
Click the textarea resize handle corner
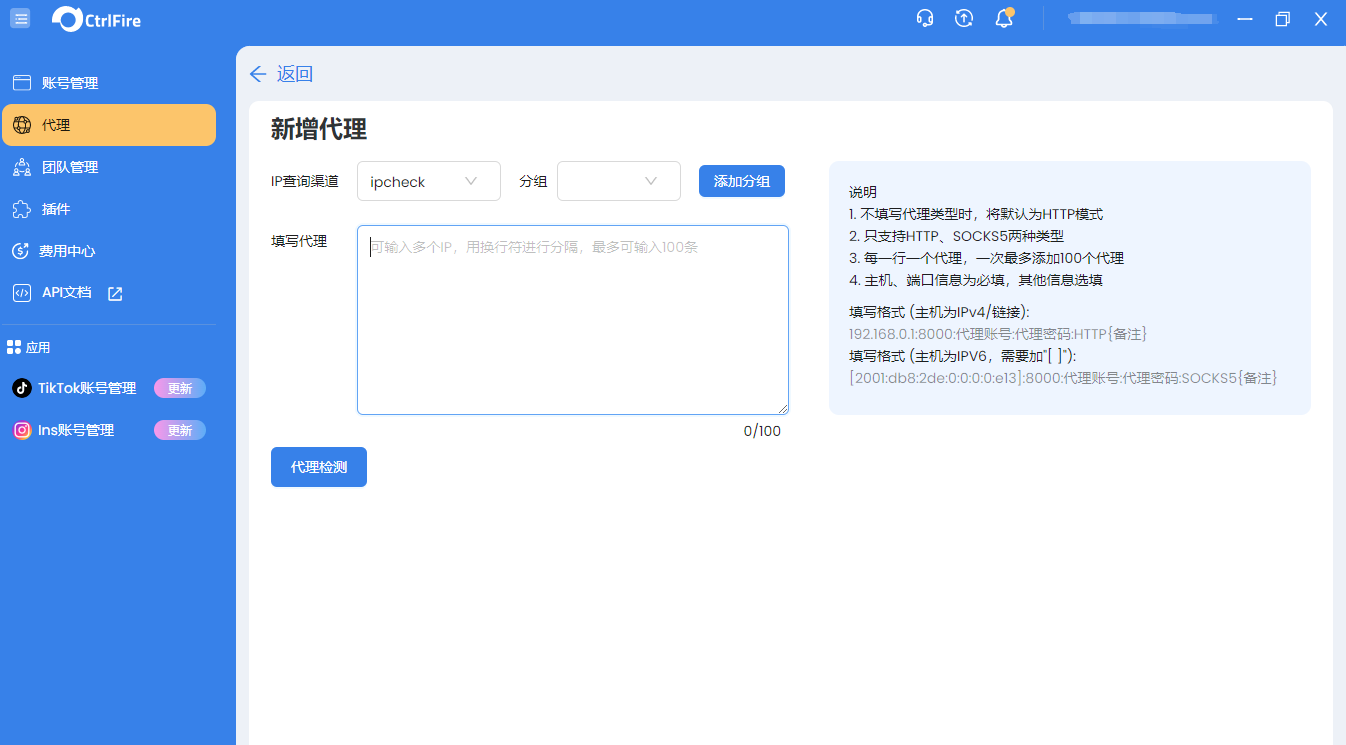783,408
